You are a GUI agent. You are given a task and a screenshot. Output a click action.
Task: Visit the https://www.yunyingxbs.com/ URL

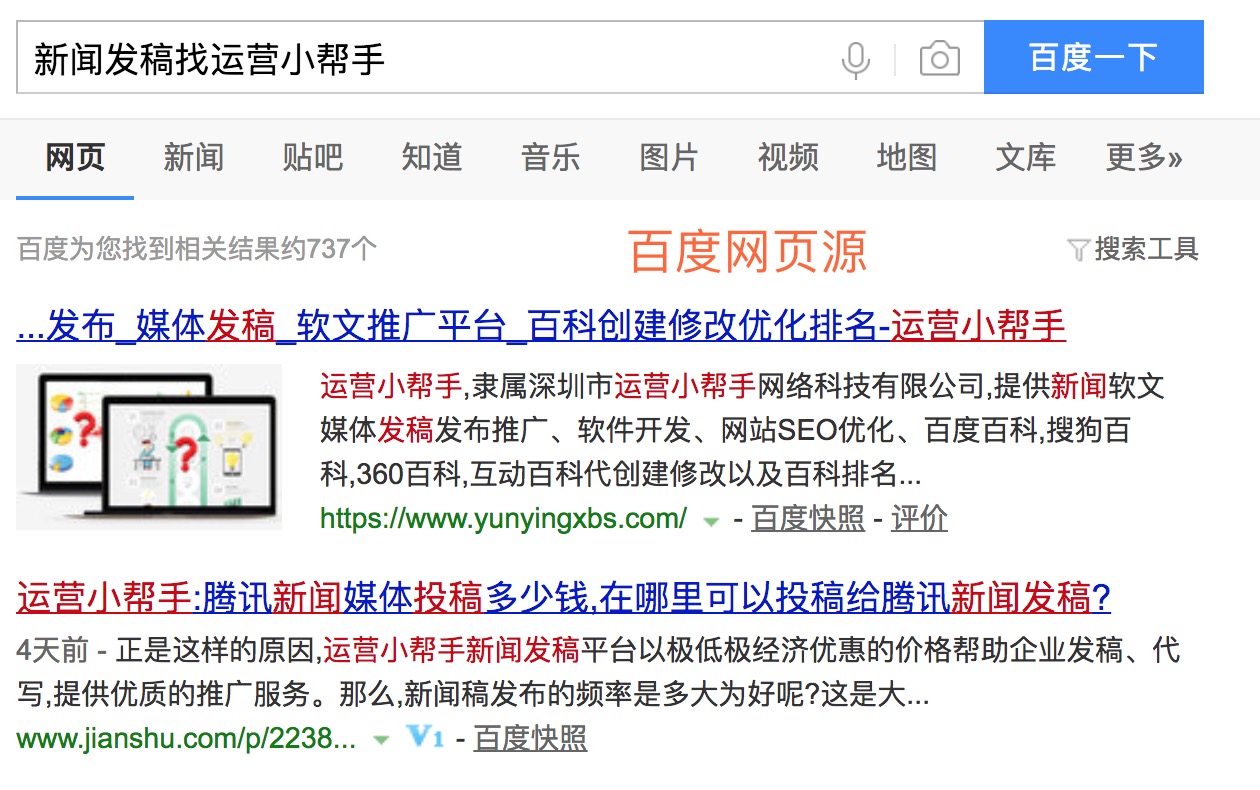tap(503, 519)
